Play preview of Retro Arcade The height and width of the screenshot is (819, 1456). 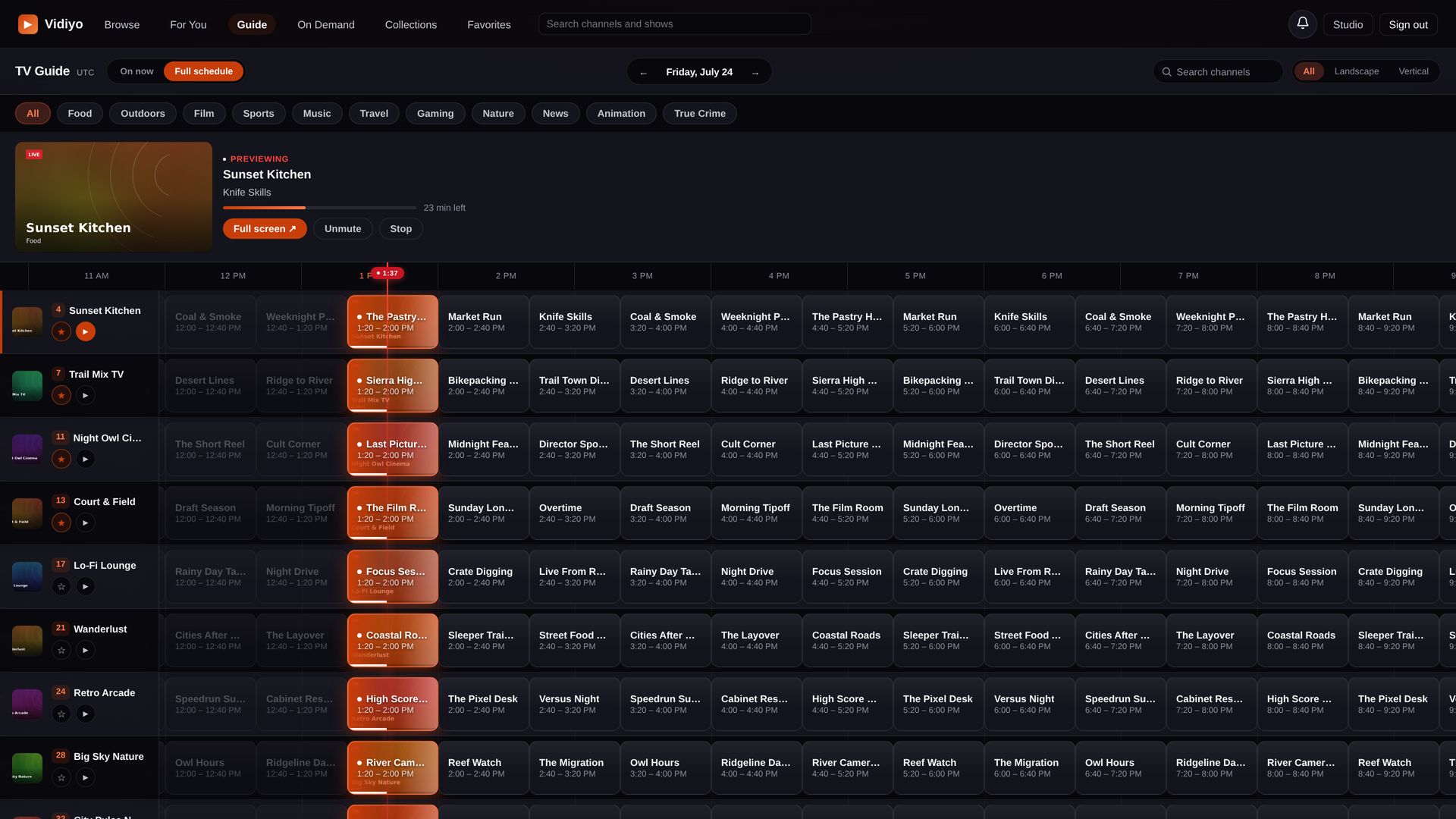86,714
